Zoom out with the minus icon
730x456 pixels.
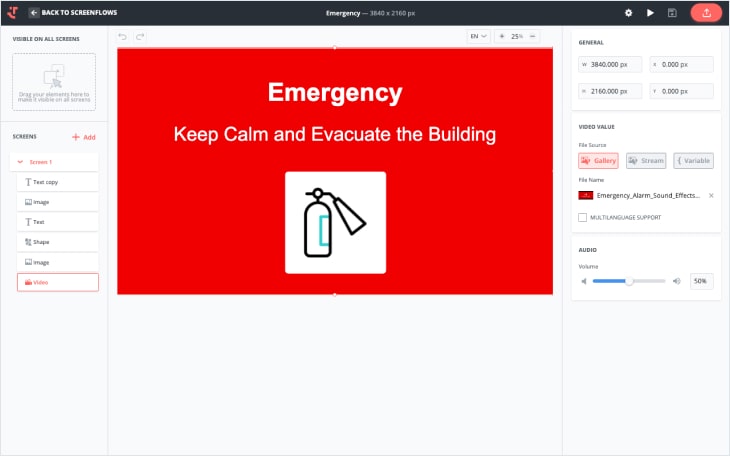click(533, 36)
